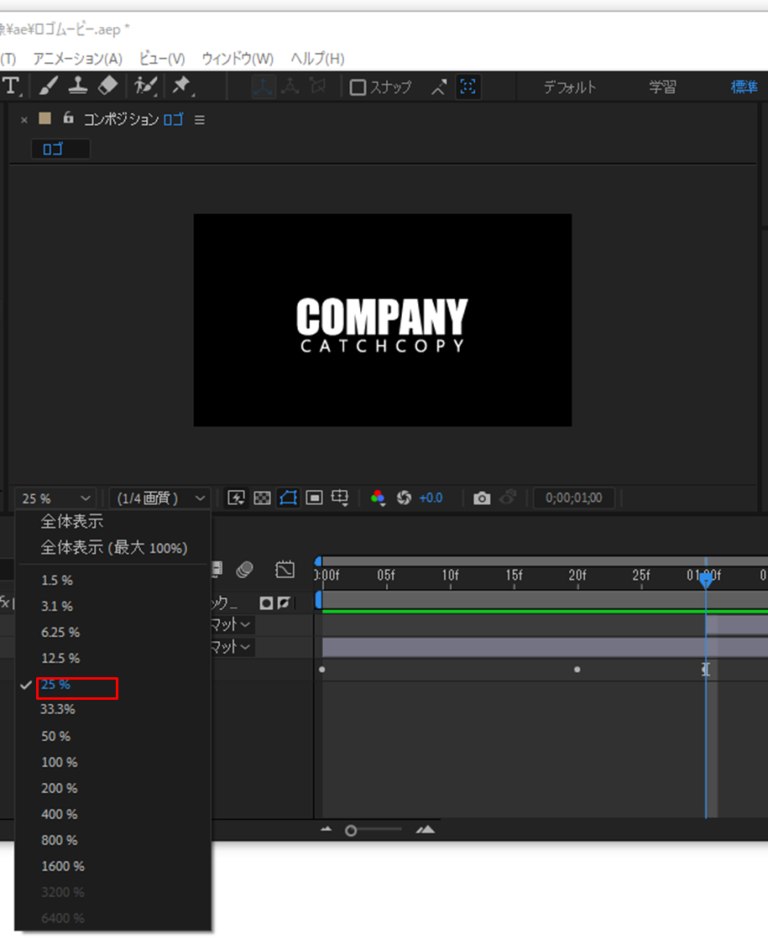Enable the スナップ checkbox
The height and width of the screenshot is (944, 768).
(358, 88)
